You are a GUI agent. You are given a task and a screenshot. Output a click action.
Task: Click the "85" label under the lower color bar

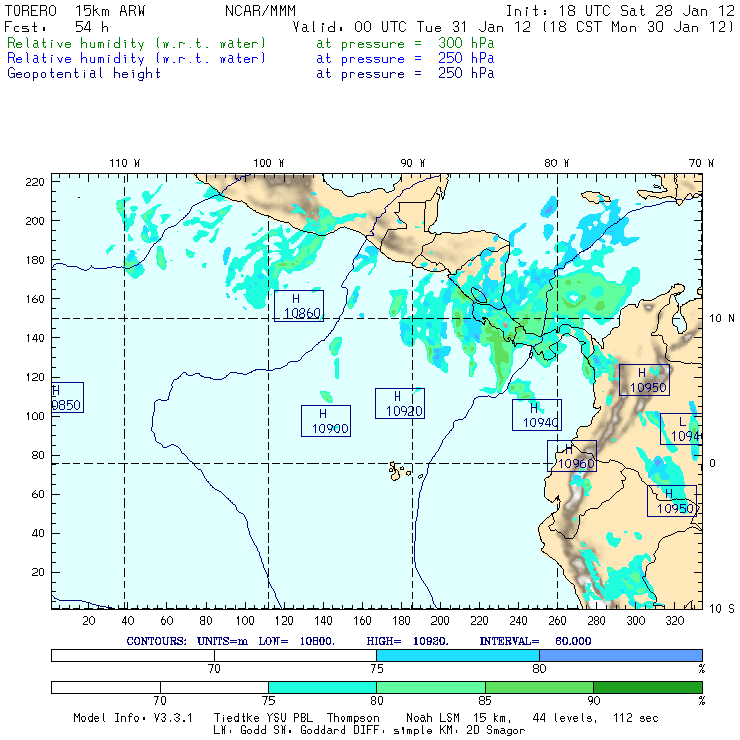click(x=485, y=701)
